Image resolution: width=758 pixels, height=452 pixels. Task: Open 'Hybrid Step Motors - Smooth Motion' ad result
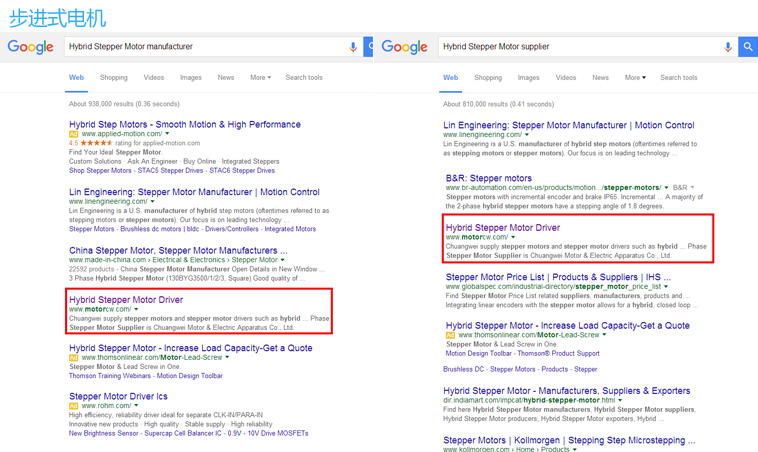[x=185, y=125]
